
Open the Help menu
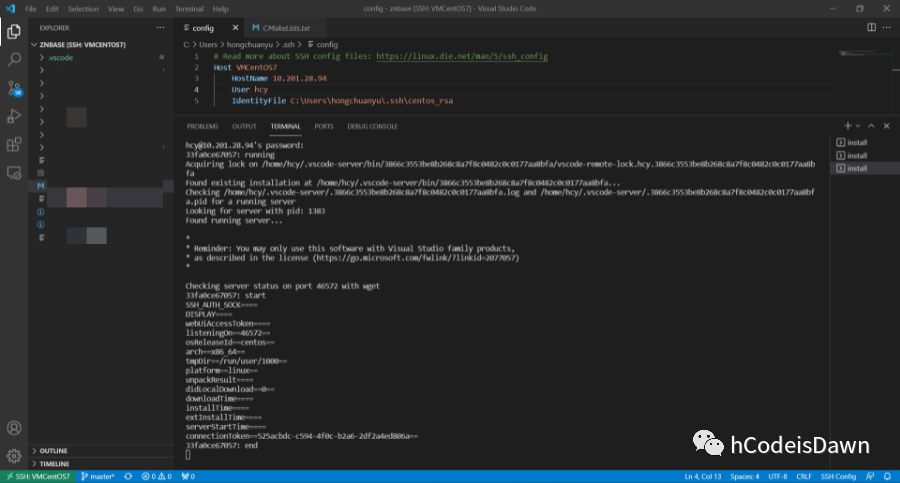(220, 9)
